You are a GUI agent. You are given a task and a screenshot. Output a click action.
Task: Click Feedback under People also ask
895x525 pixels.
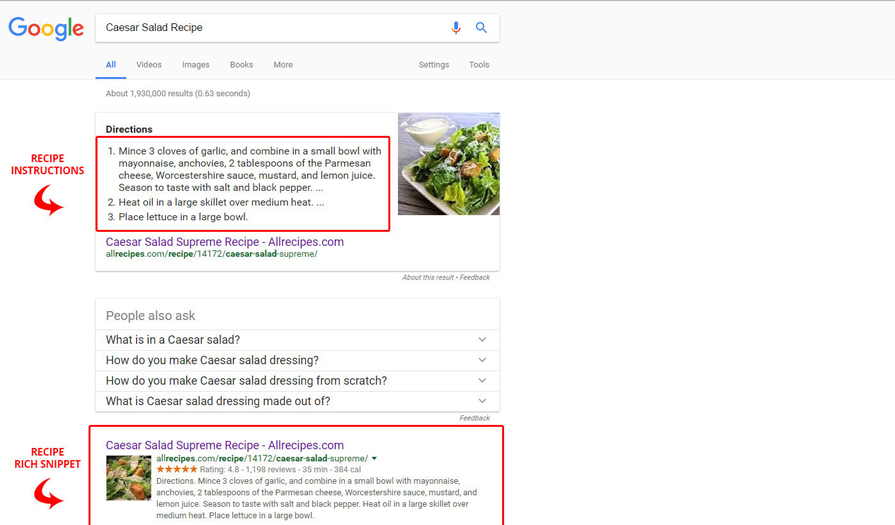[474, 418]
